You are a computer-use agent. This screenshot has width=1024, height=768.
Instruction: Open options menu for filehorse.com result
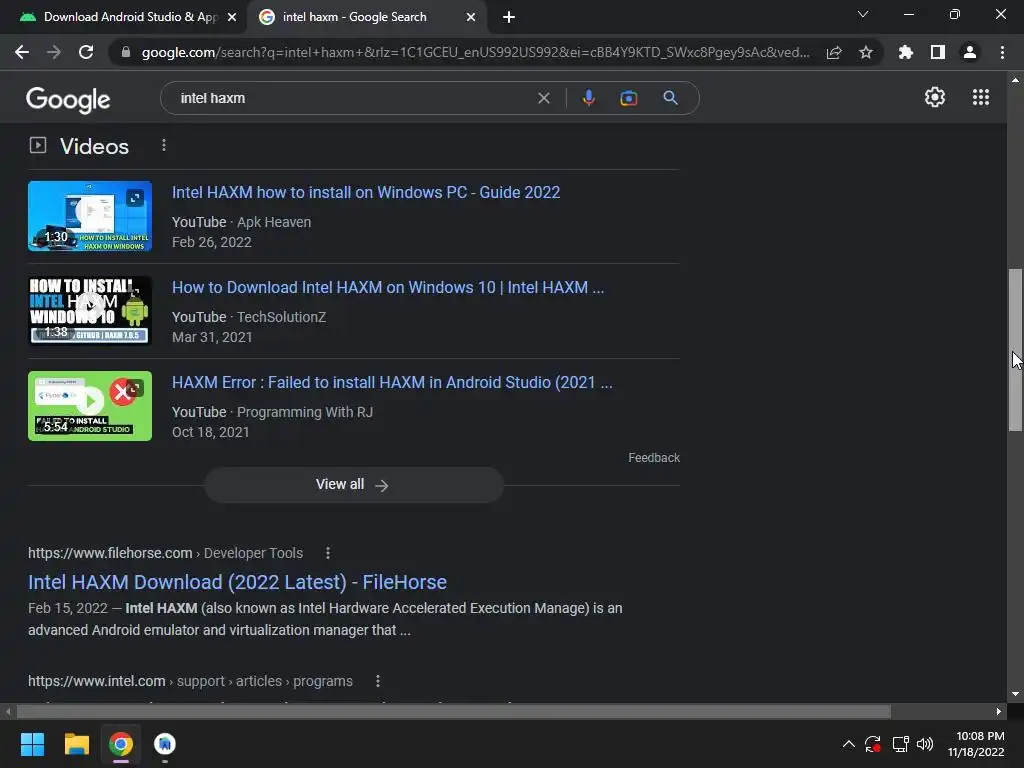(328, 553)
